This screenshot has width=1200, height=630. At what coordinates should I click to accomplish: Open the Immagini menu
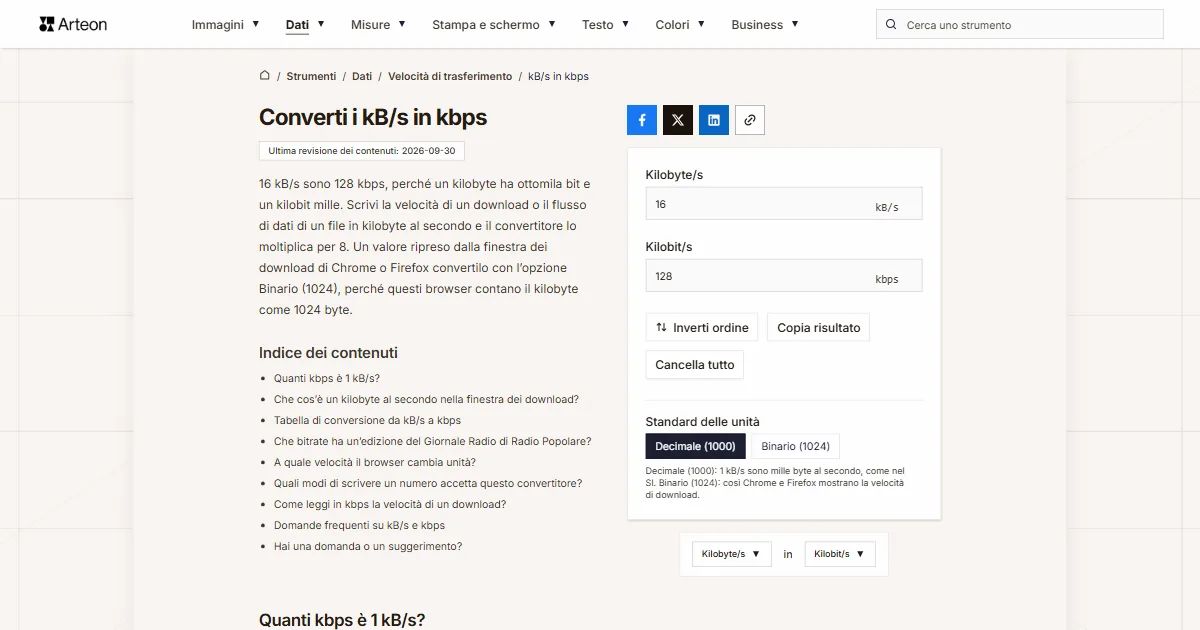[x=226, y=24]
